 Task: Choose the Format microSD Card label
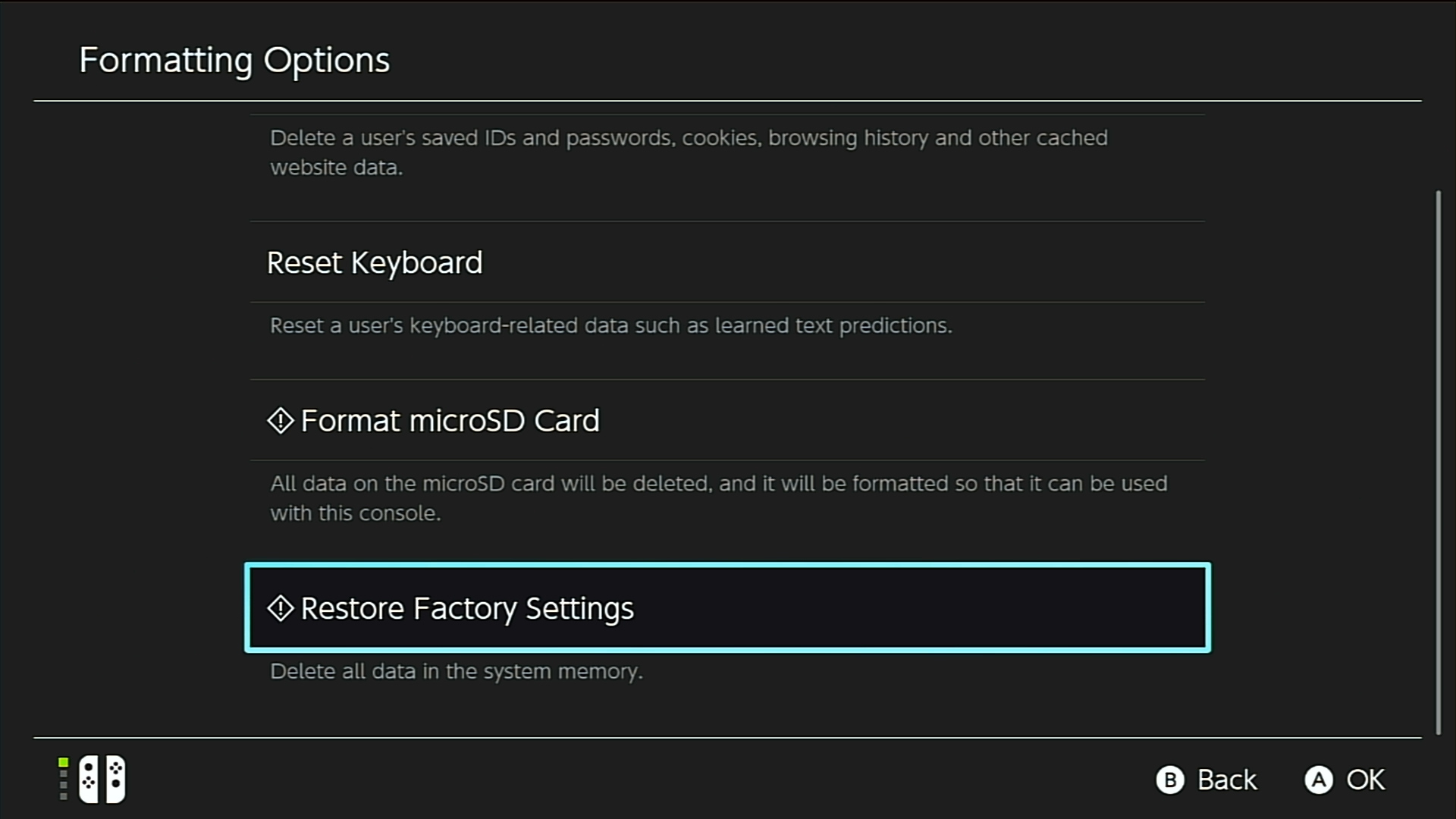tap(450, 421)
